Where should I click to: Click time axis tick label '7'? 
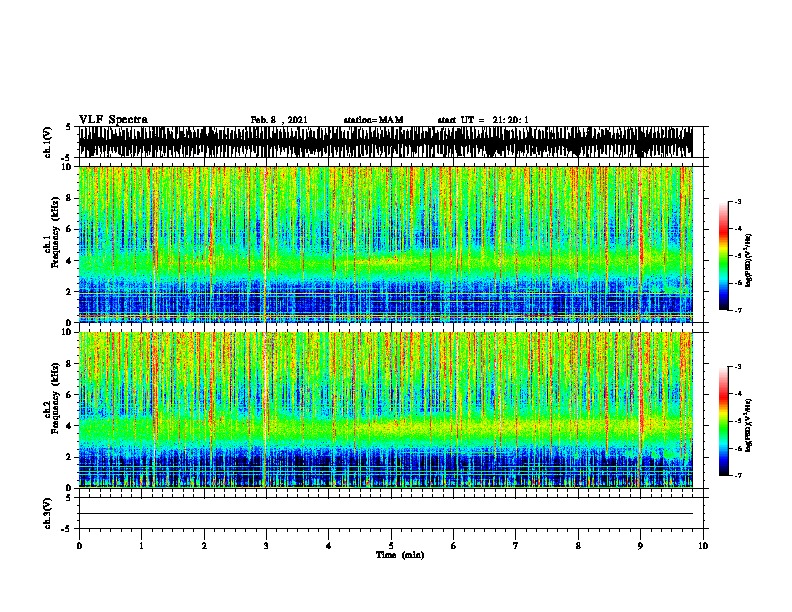pos(516,546)
